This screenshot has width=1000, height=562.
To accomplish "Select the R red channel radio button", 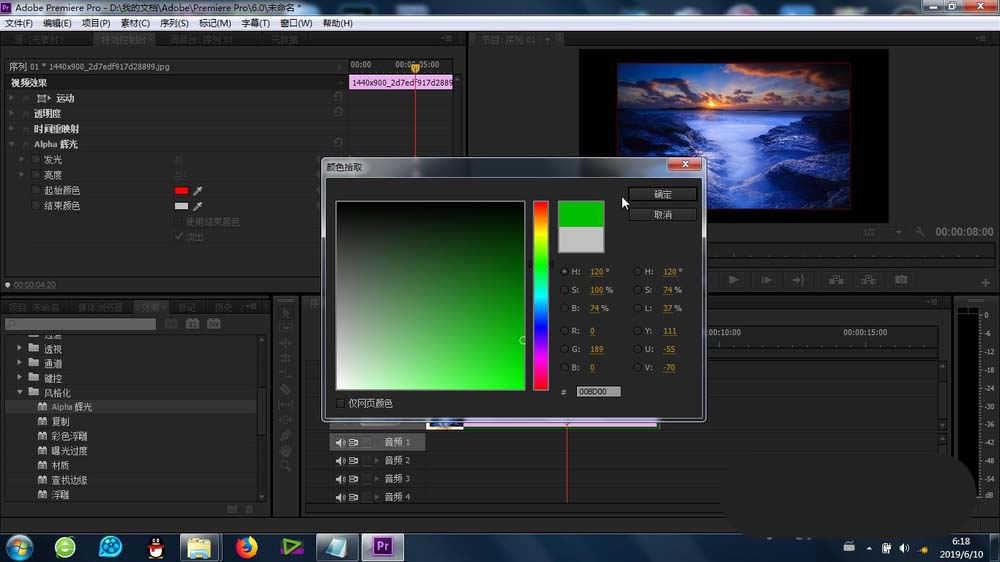I will 564,331.
